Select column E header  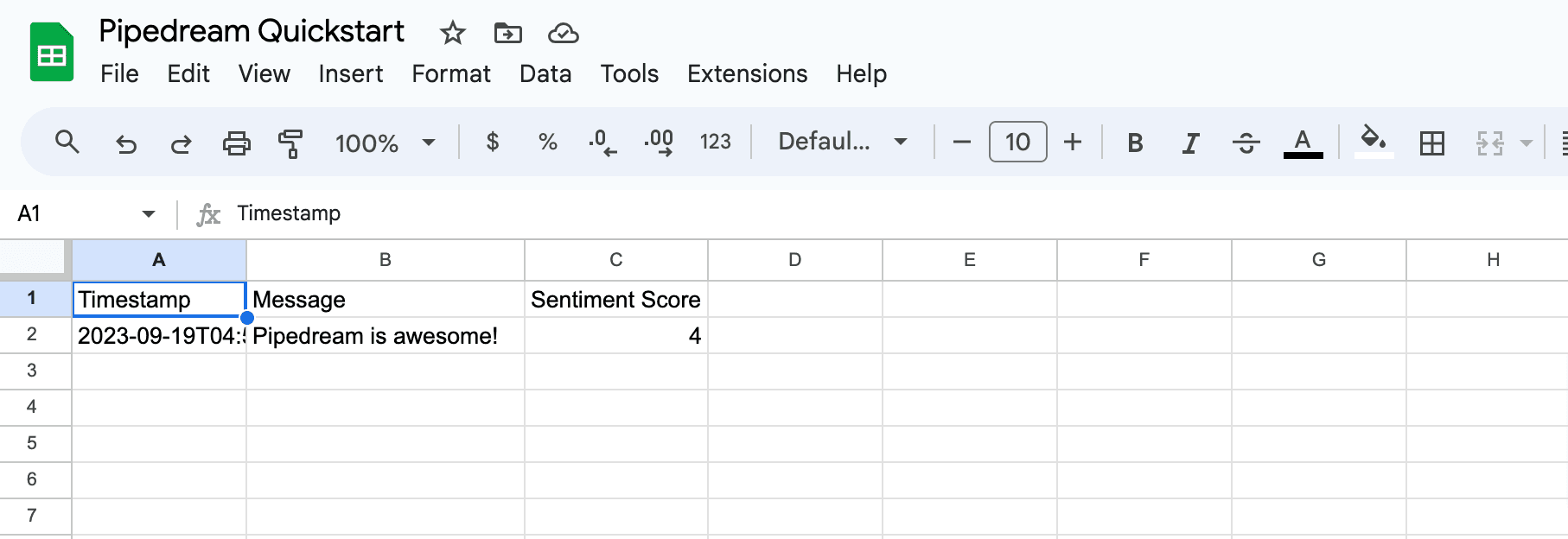[970, 260]
